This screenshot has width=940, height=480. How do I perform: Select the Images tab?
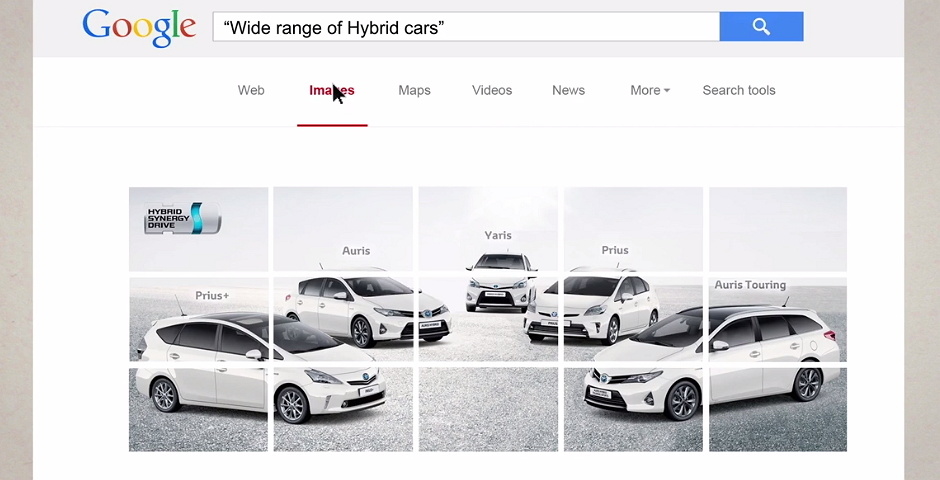pyautogui.click(x=332, y=90)
